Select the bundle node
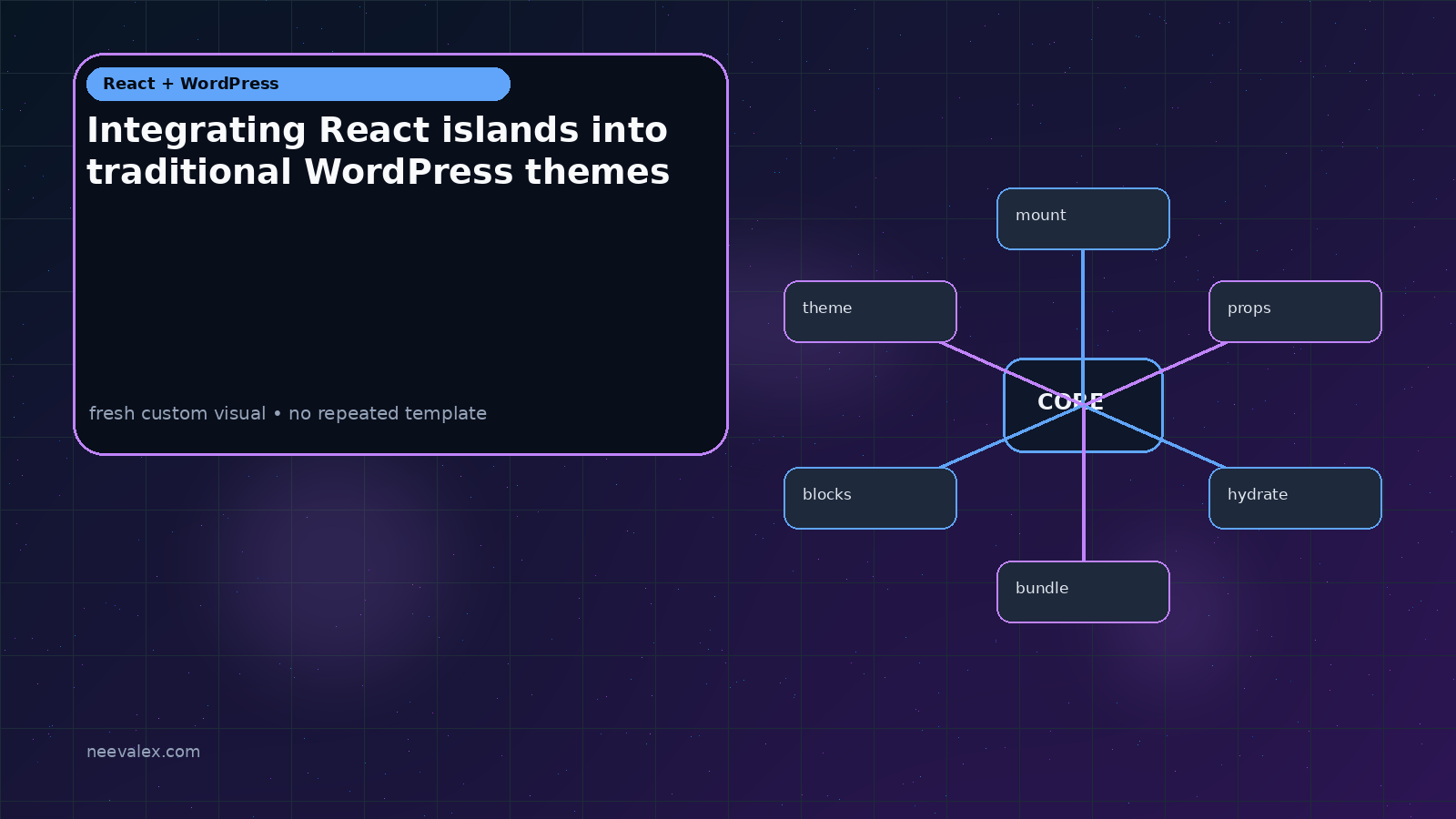1456x819 pixels. click(1083, 591)
